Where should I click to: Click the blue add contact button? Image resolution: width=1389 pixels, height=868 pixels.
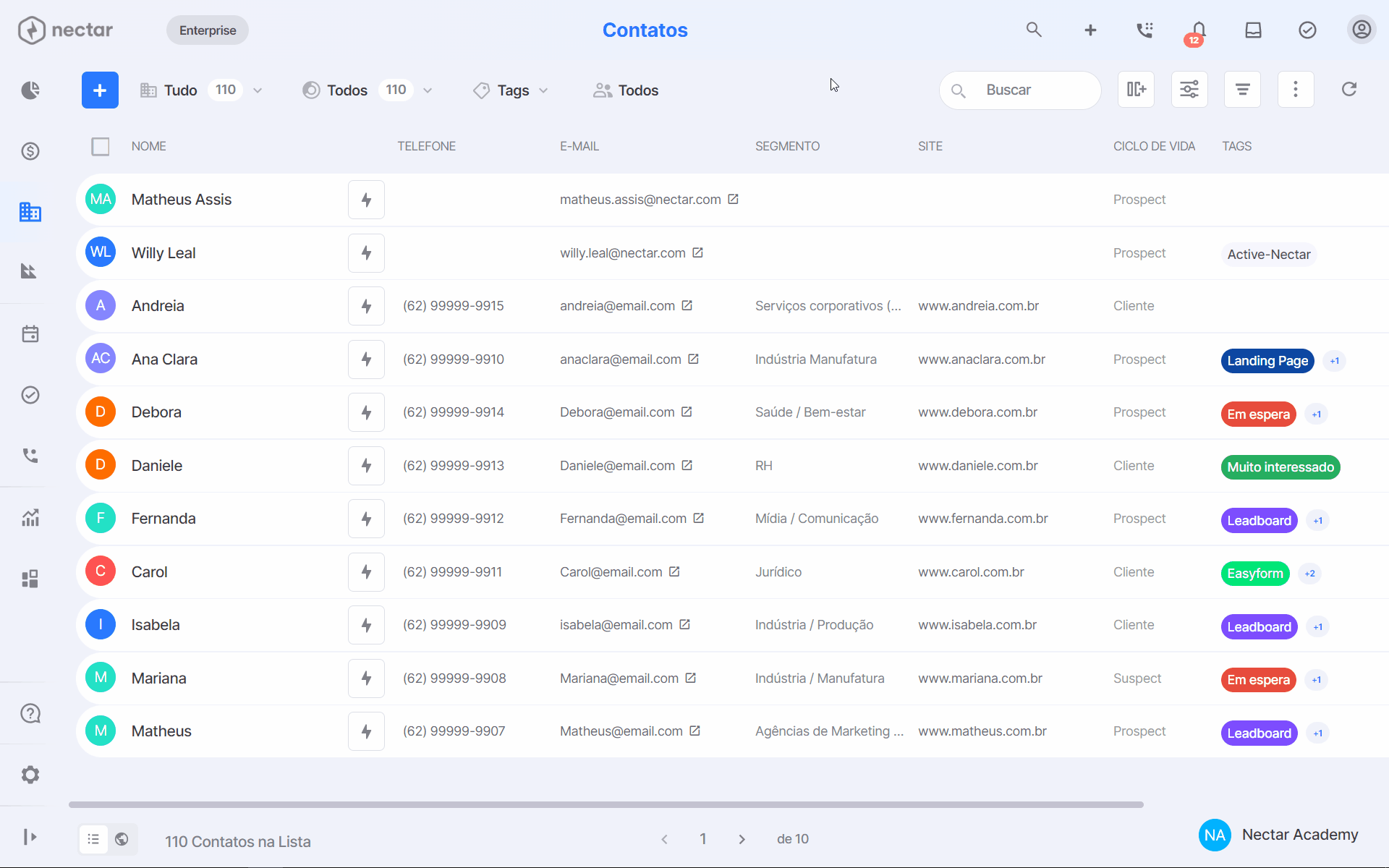click(x=100, y=90)
